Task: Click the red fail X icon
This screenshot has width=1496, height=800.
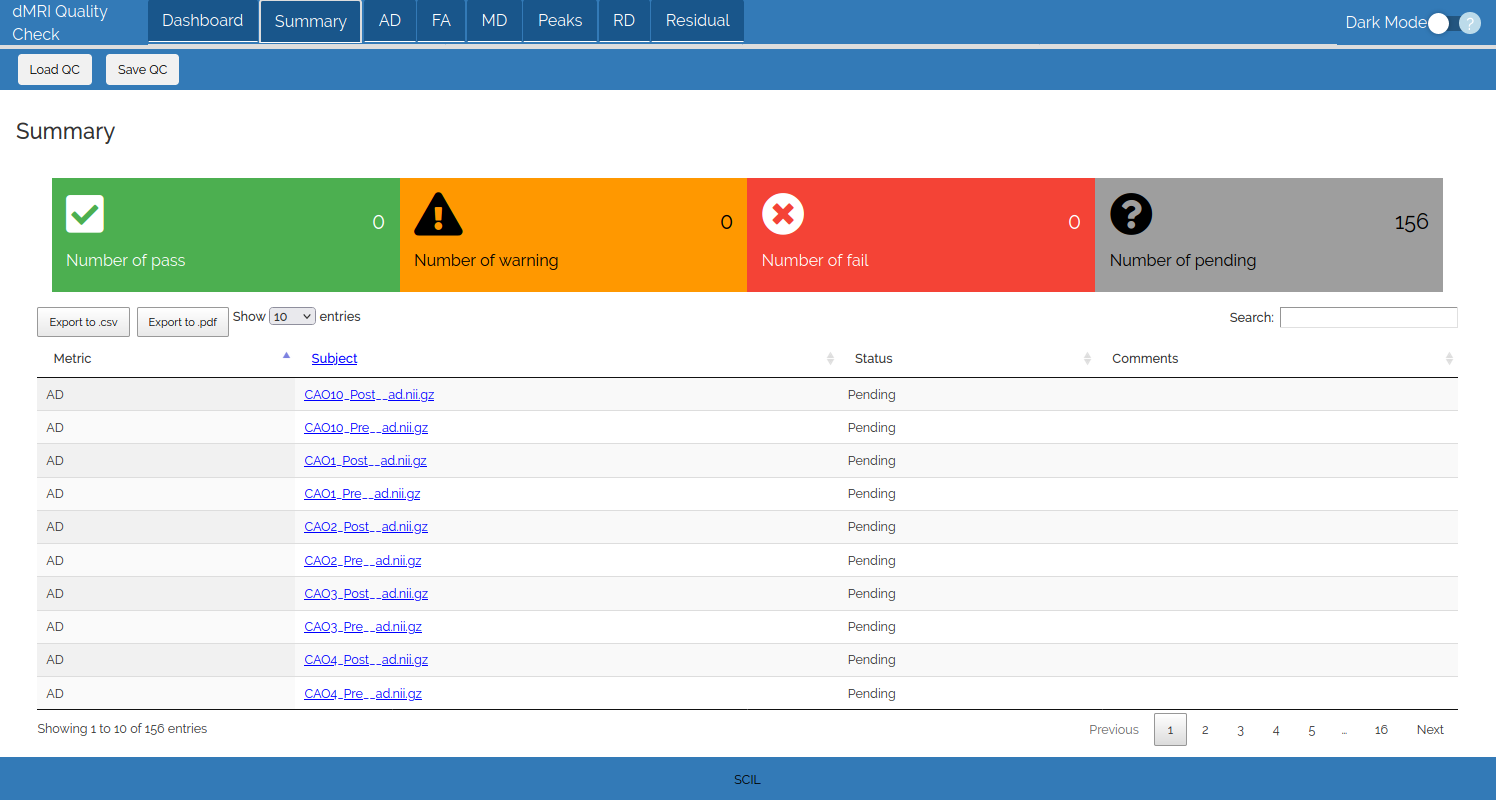Action: 783,214
